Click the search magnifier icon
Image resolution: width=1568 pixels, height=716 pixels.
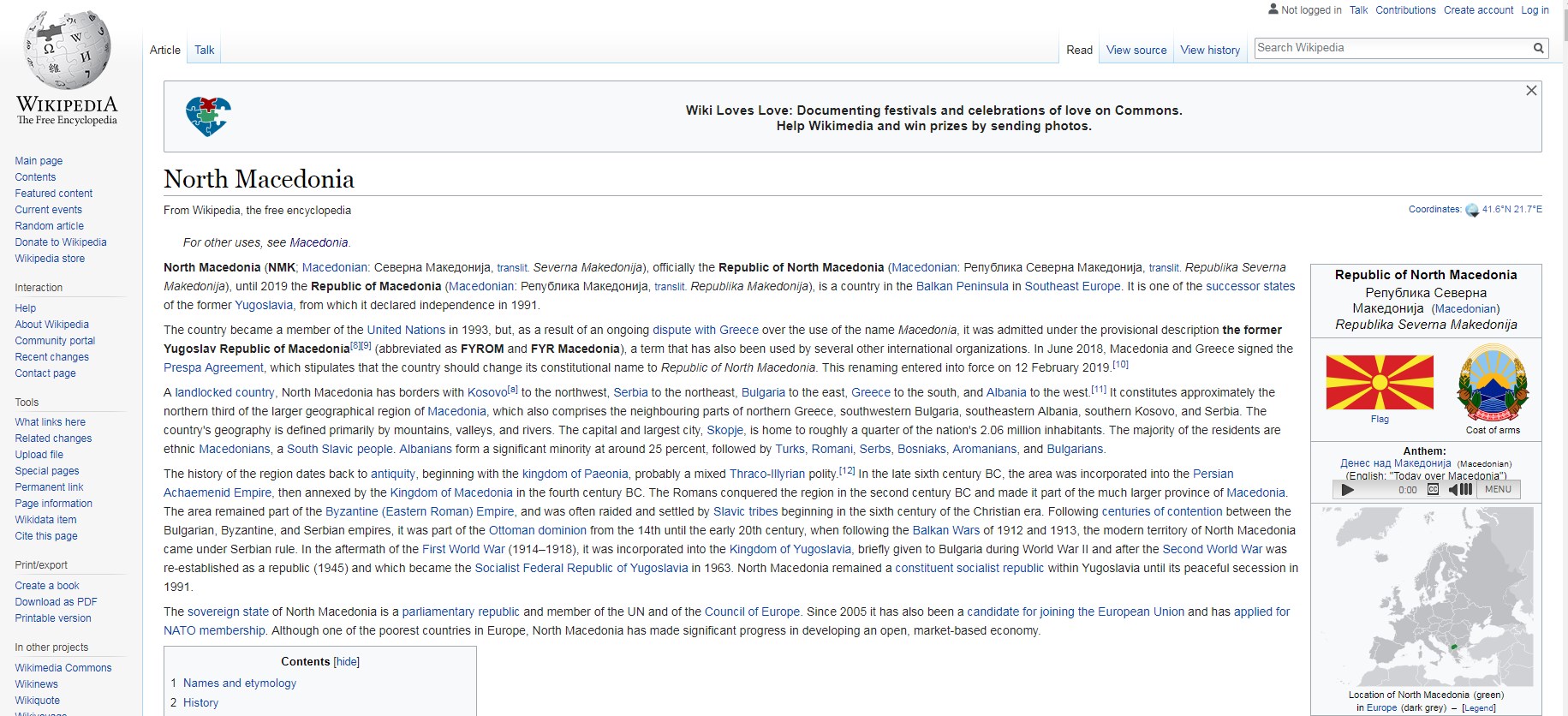pyautogui.click(x=1538, y=49)
